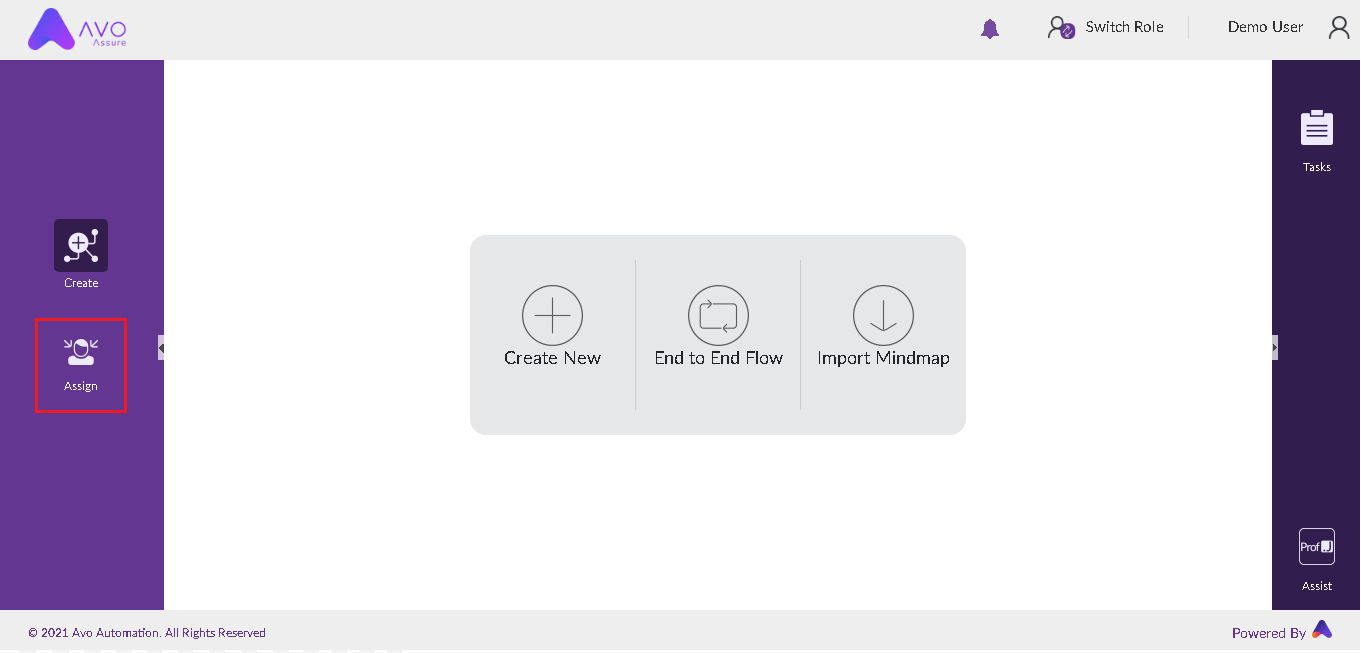This screenshot has width=1361, height=653.
Task: Click the Avo Assure logo
Action: [77, 29]
